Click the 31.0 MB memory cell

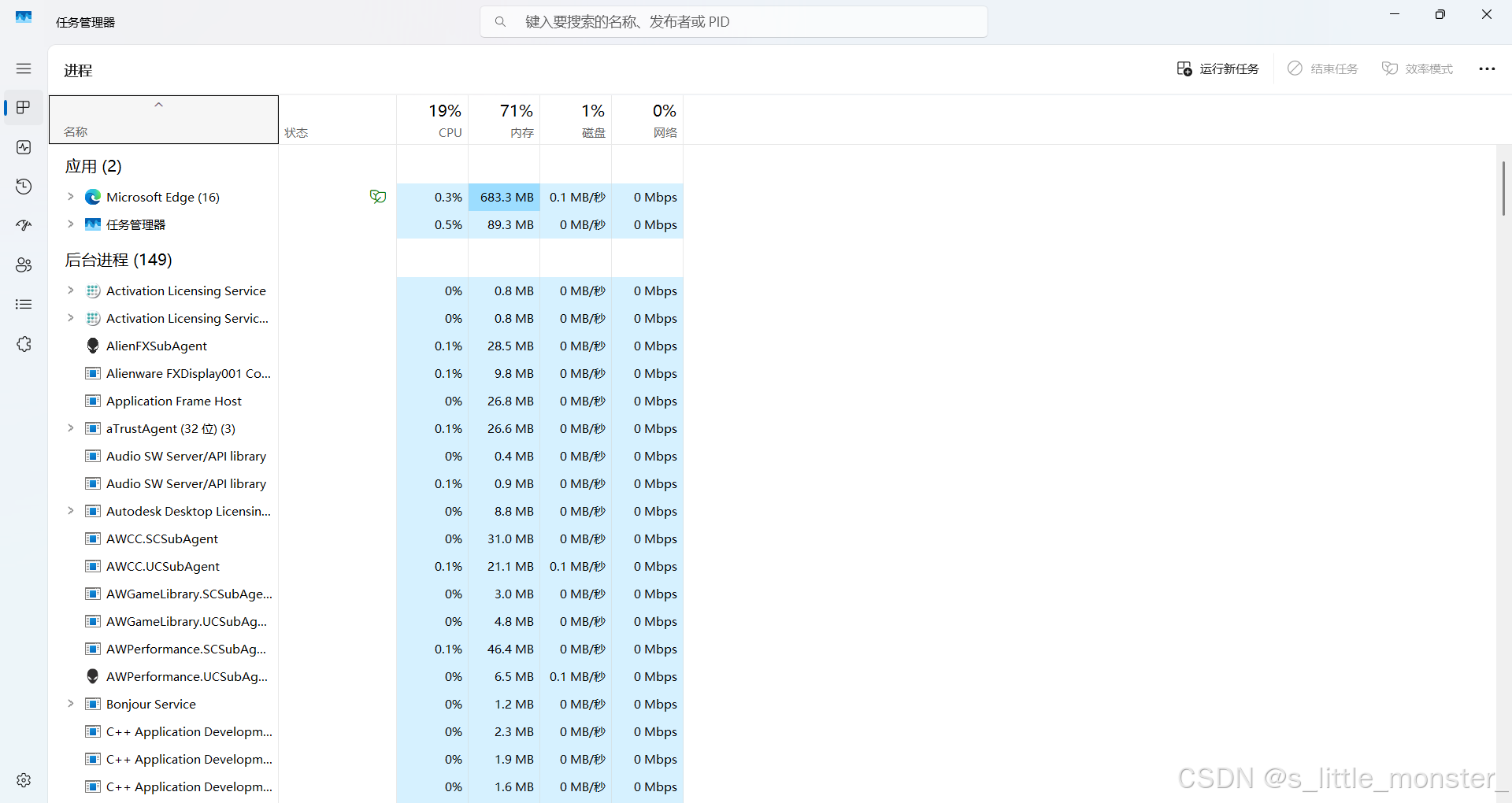504,538
